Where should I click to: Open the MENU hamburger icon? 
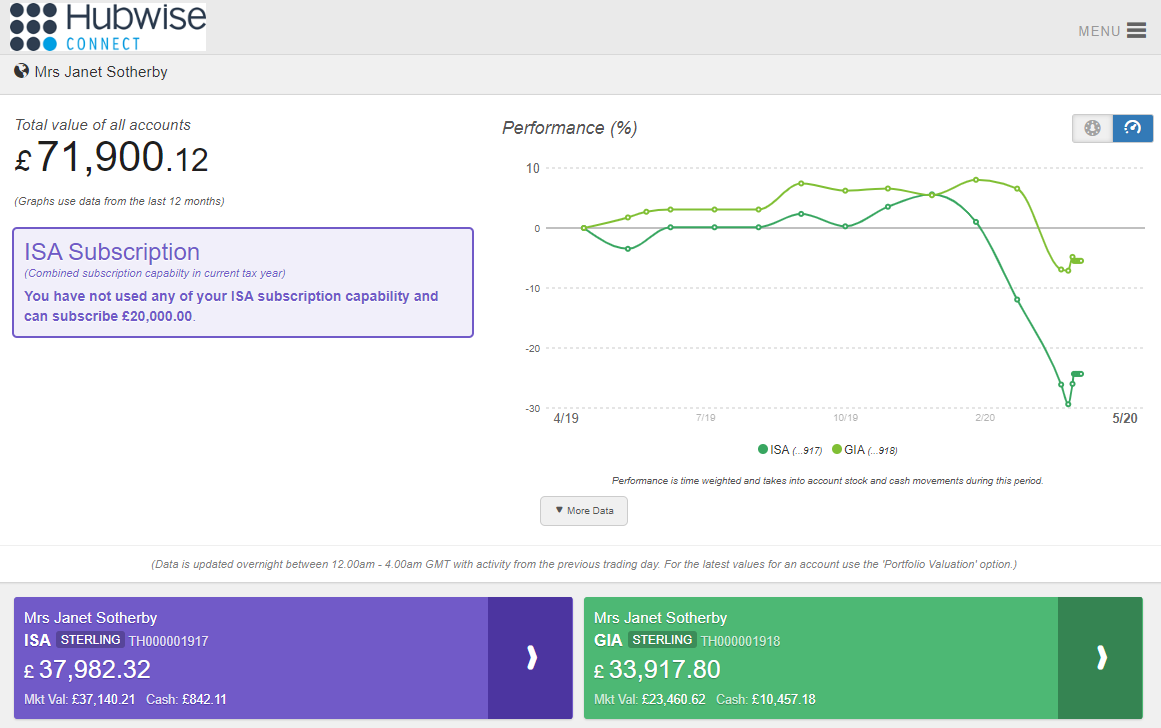pyautogui.click(x=1136, y=30)
